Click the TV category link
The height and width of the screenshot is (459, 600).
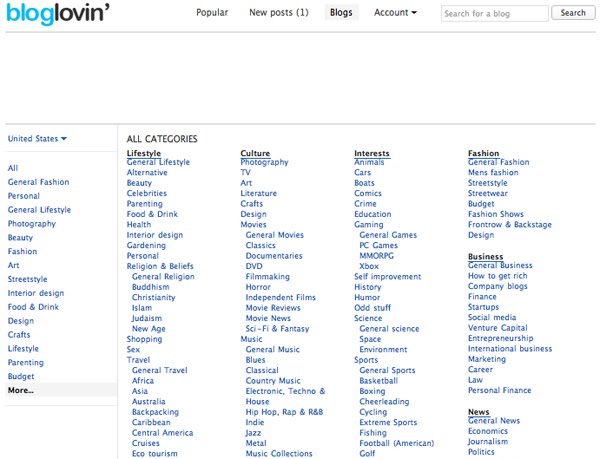245,173
